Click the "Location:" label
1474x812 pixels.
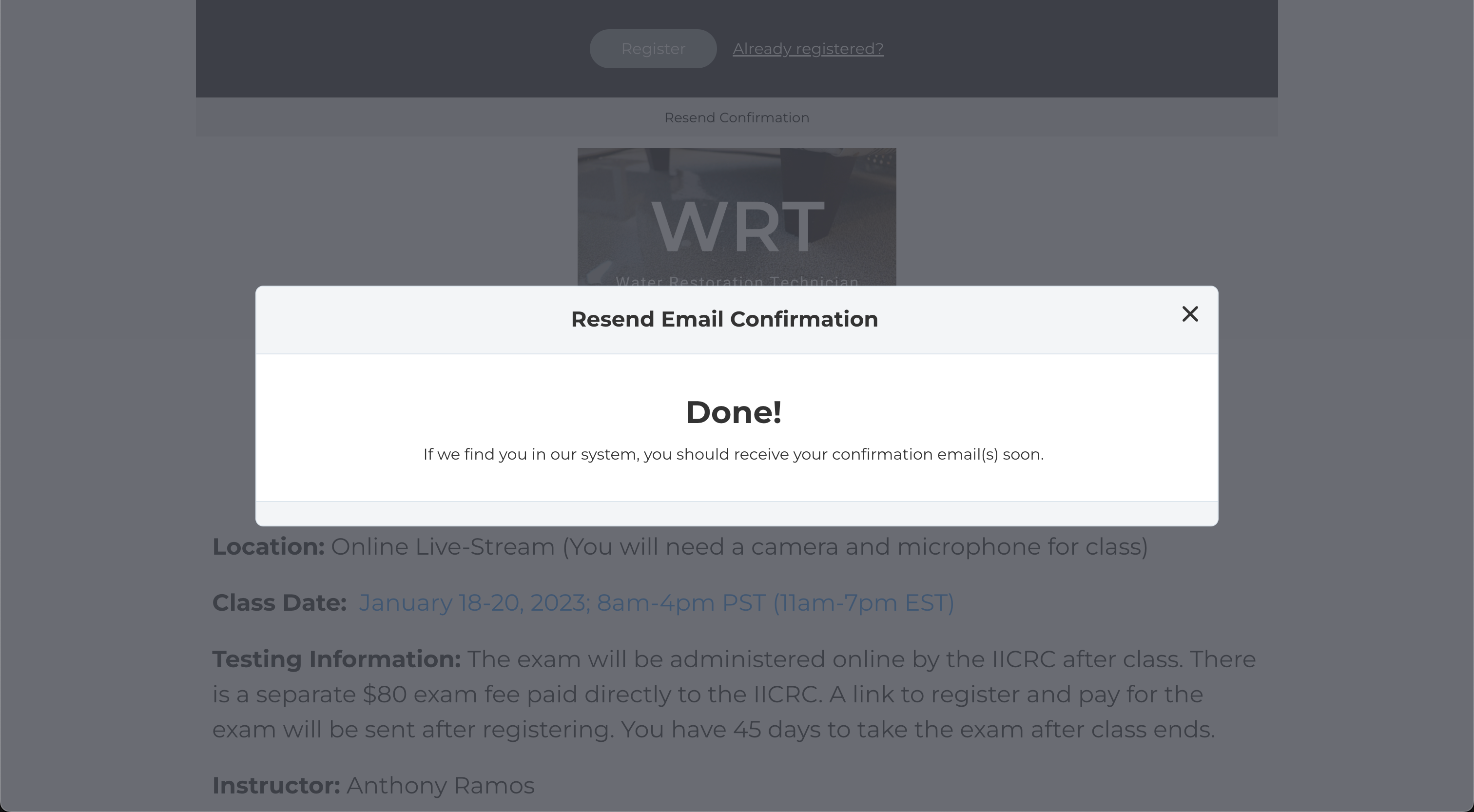coord(269,546)
